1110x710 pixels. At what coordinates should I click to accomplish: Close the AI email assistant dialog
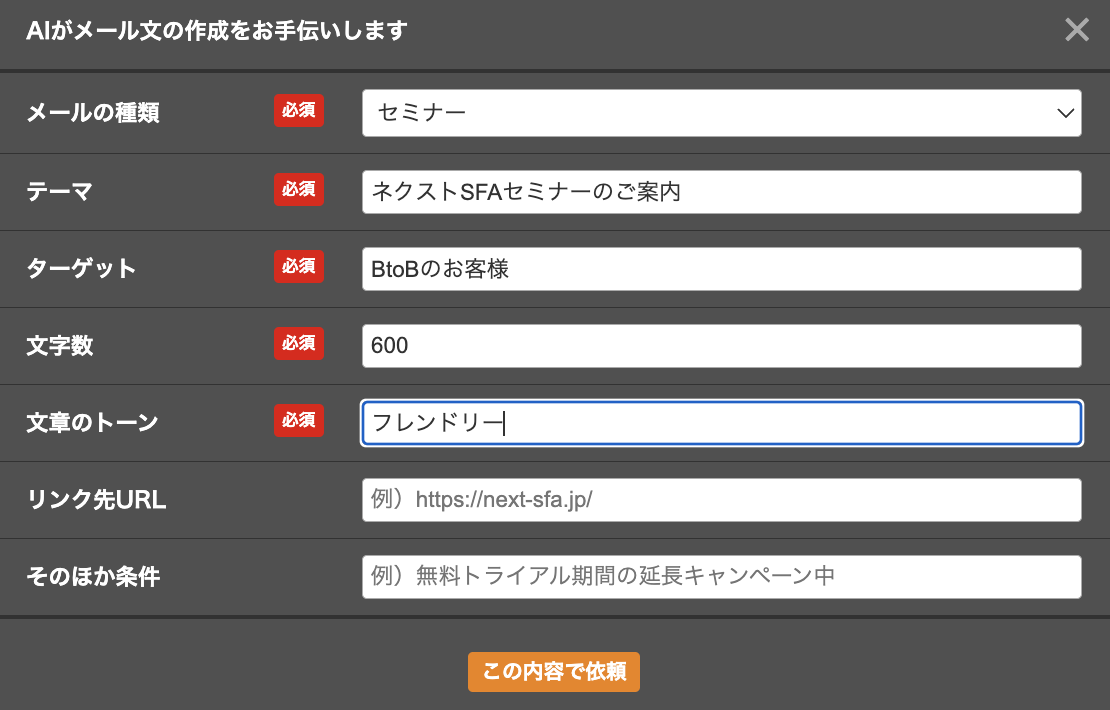click(1076, 30)
